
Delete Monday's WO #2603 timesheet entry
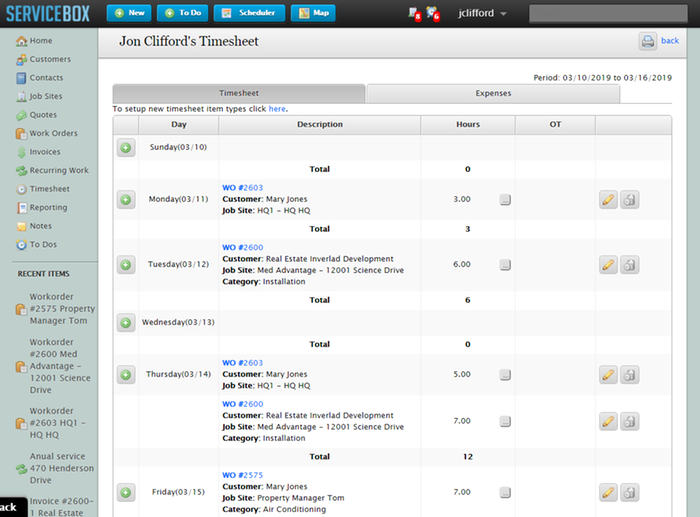[x=629, y=200]
